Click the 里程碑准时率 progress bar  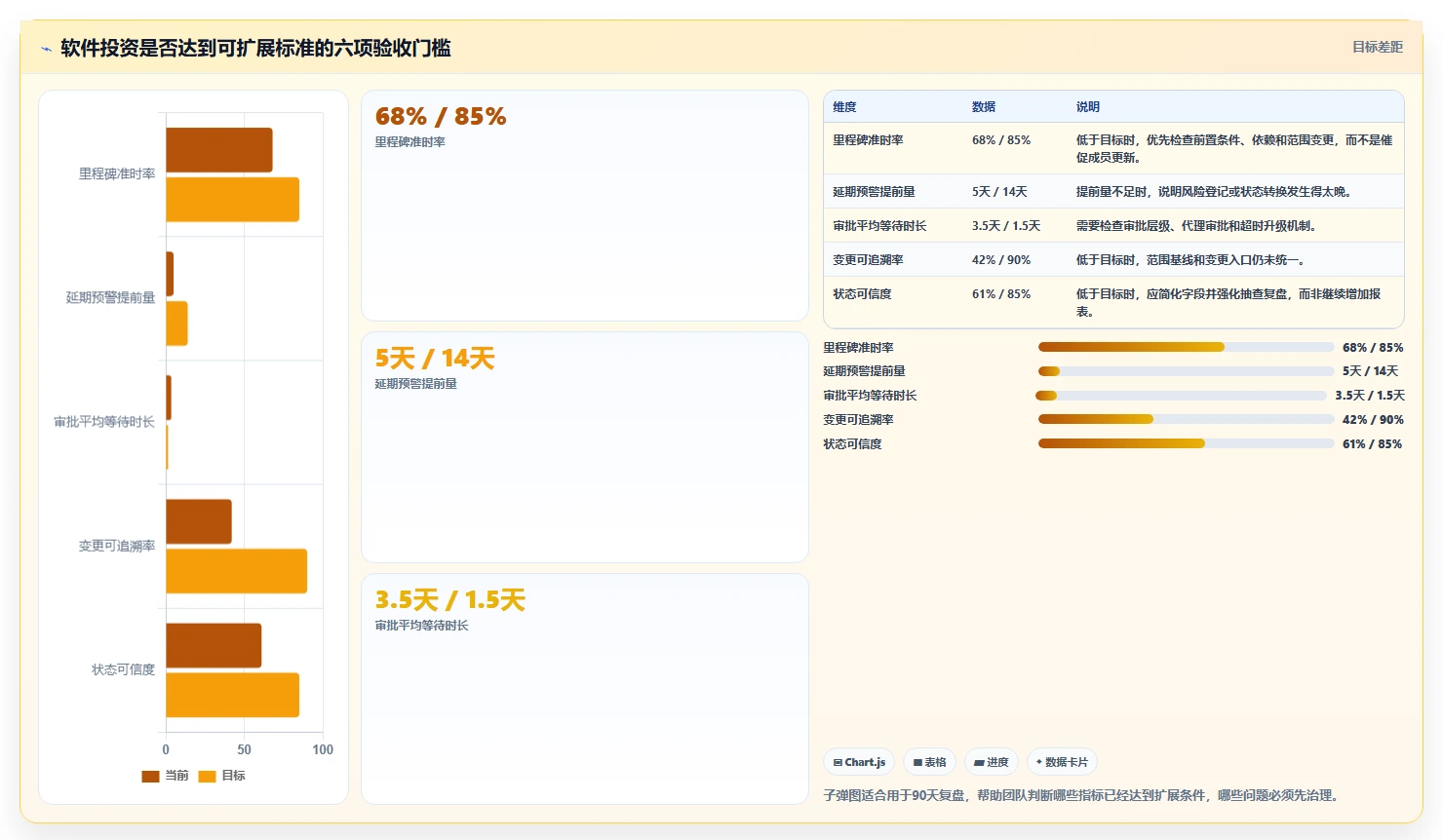[x=1186, y=347]
